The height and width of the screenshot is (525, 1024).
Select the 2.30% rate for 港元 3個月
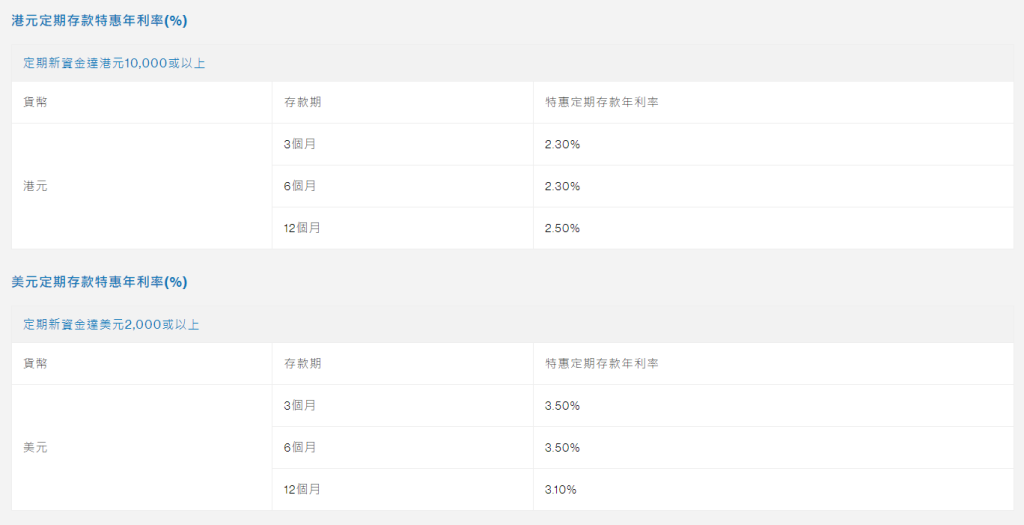(x=562, y=144)
